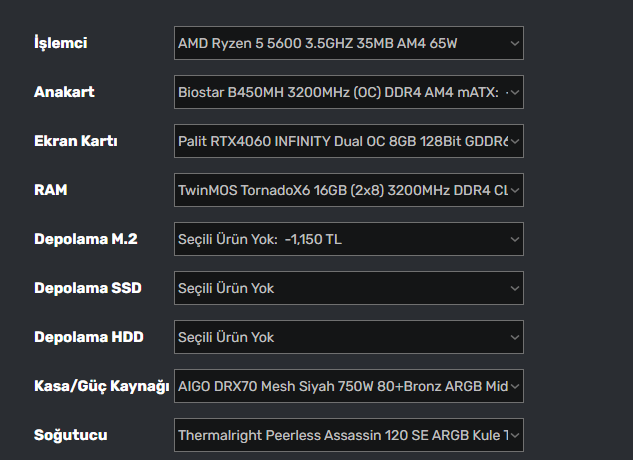Screen dimensions: 633x460
Task: Open the İşlemci processor dropdown
Action: [x=348, y=43]
